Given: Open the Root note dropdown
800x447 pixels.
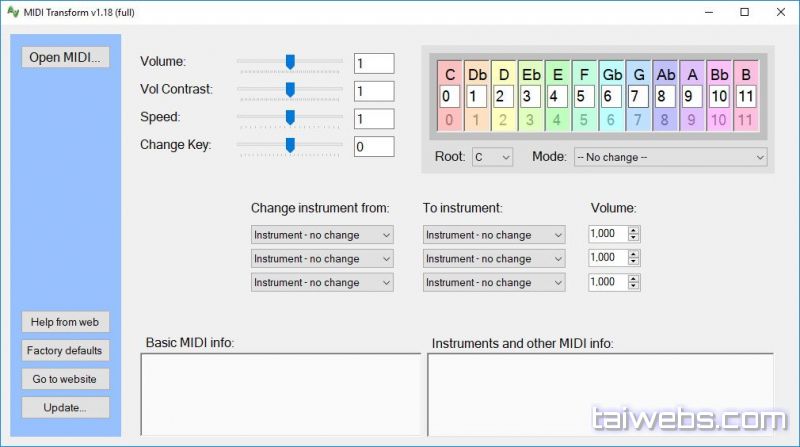Looking at the screenshot, I should [x=492, y=157].
